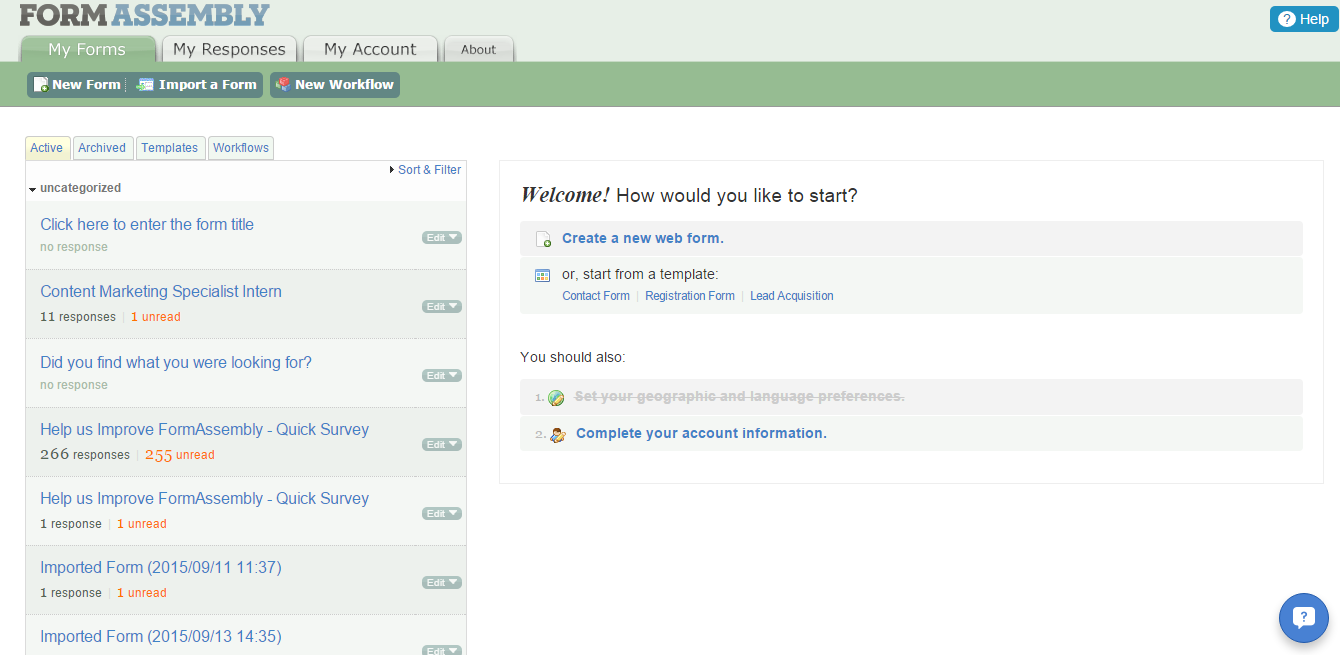Open 'Did you find what you were looking for?' form
This screenshot has width=1340, height=655.
(176, 362)
